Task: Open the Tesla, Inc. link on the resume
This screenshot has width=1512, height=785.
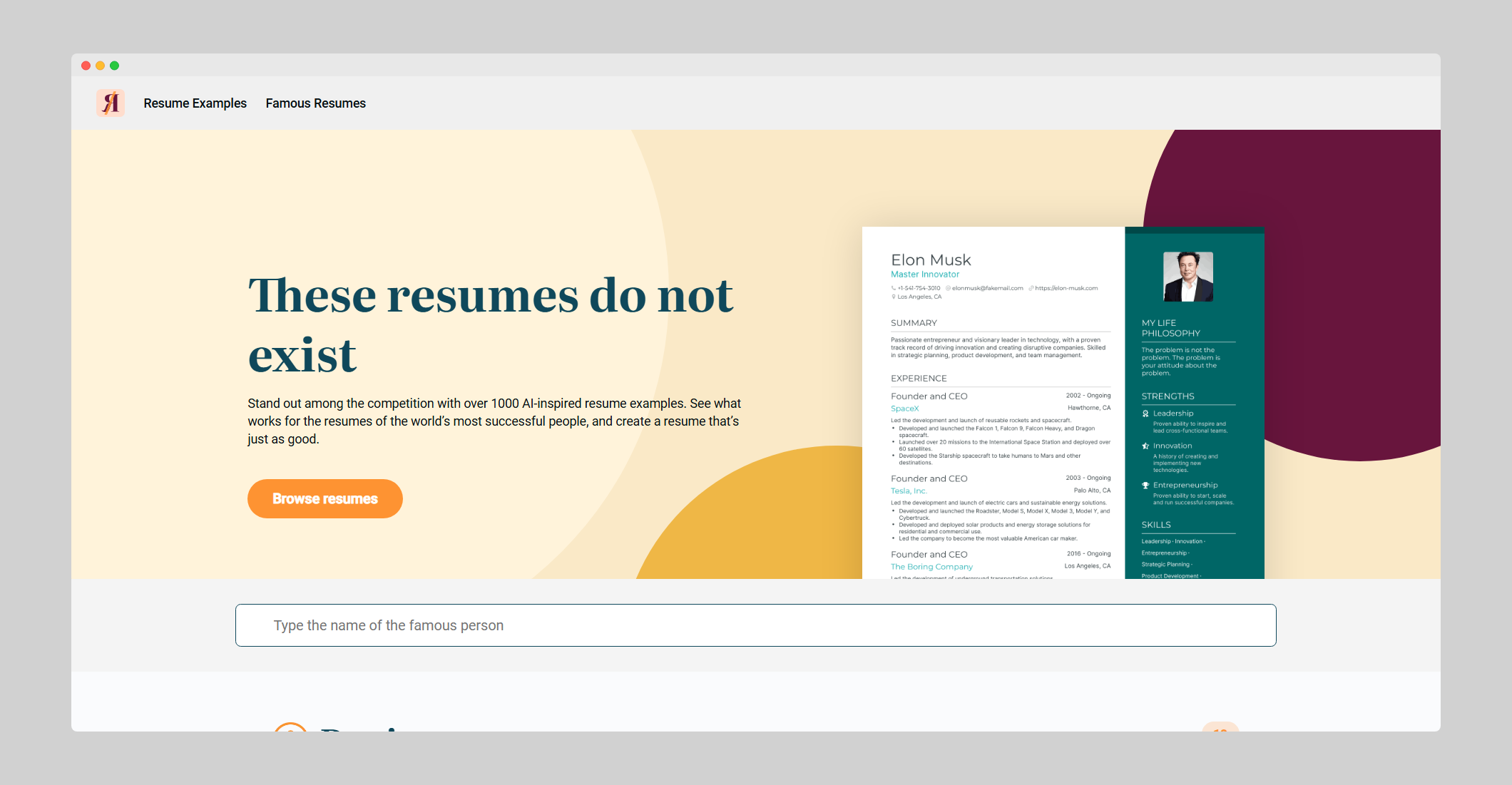Action: click(x=909, y=491)
